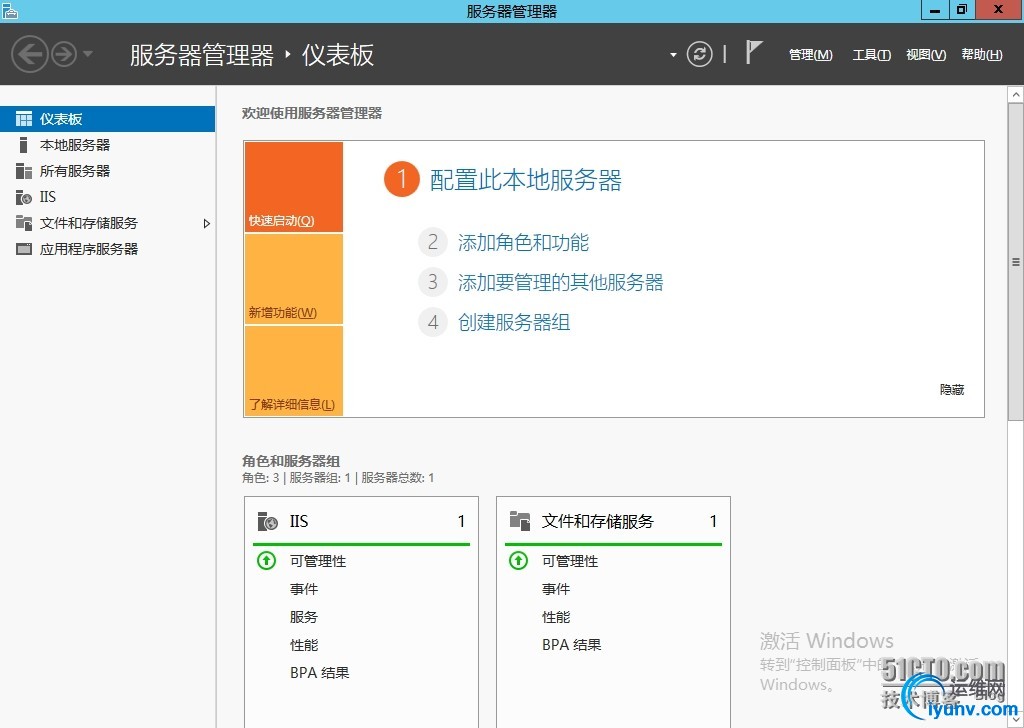1024x728 pixels.
Task: Click 配置此本地服务器 link
Action: coord(526,180)
